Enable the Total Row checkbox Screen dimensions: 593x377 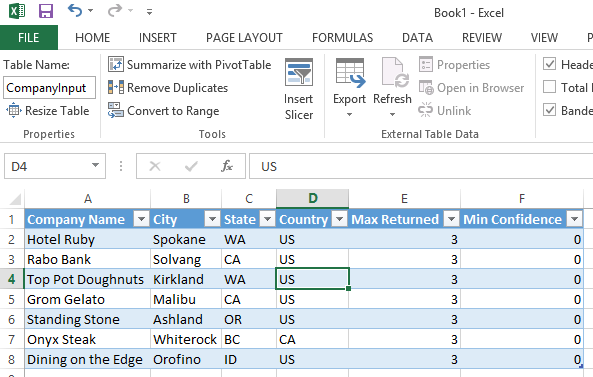pyautogui.click(x=549, y=87)
